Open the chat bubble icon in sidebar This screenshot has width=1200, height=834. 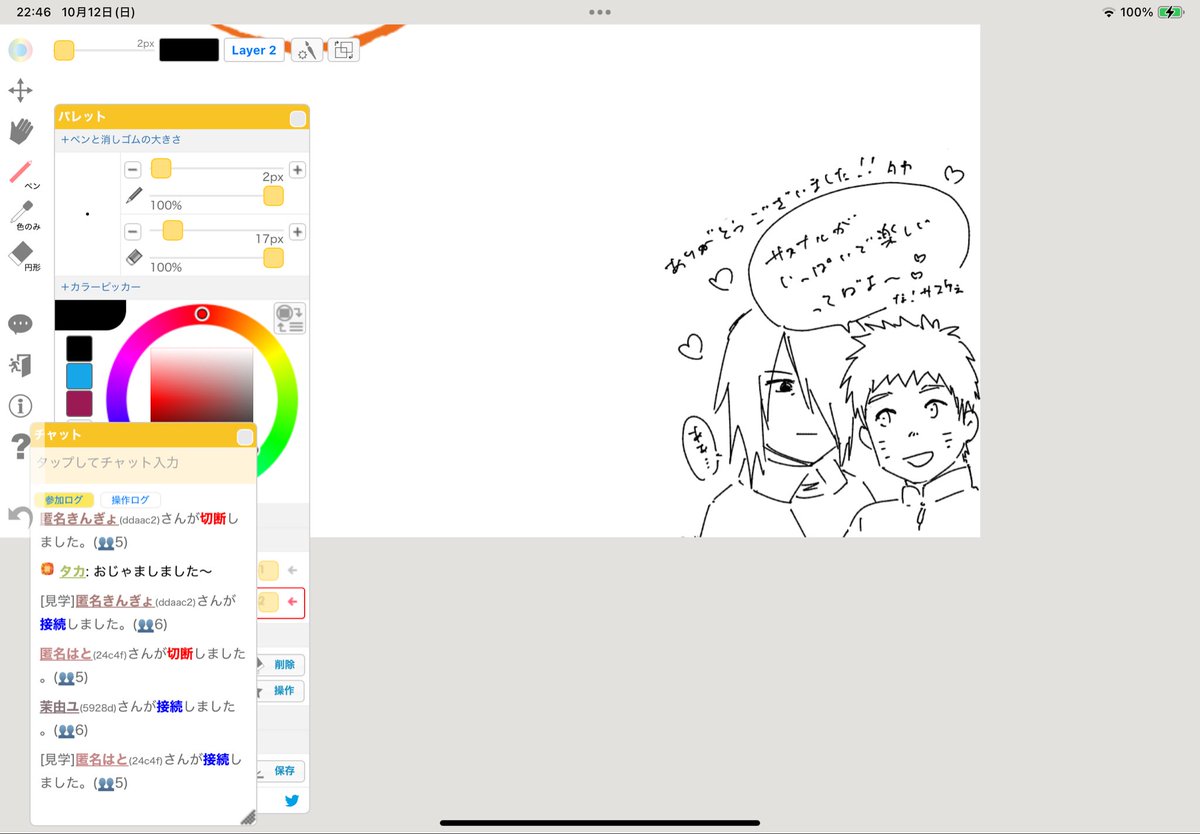coord(20,324)
